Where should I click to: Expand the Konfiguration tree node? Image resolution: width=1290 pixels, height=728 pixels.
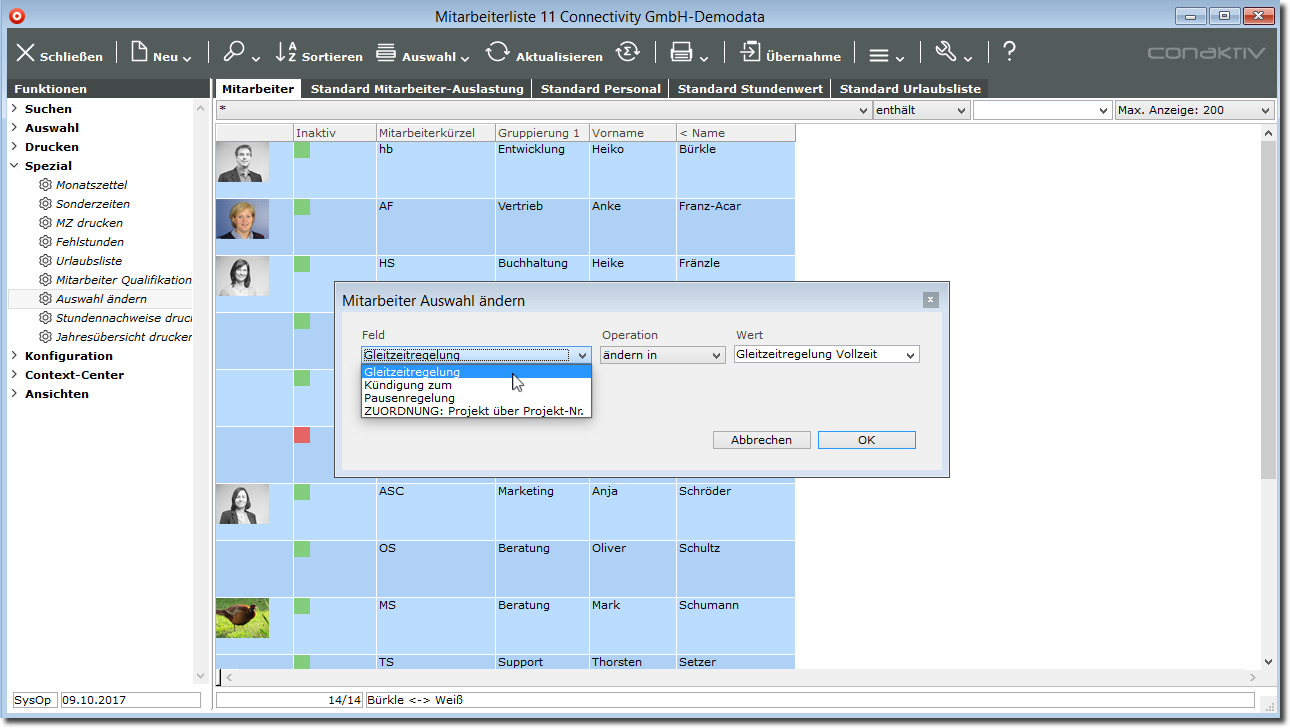pyautogui.click(x=14, y=356)
